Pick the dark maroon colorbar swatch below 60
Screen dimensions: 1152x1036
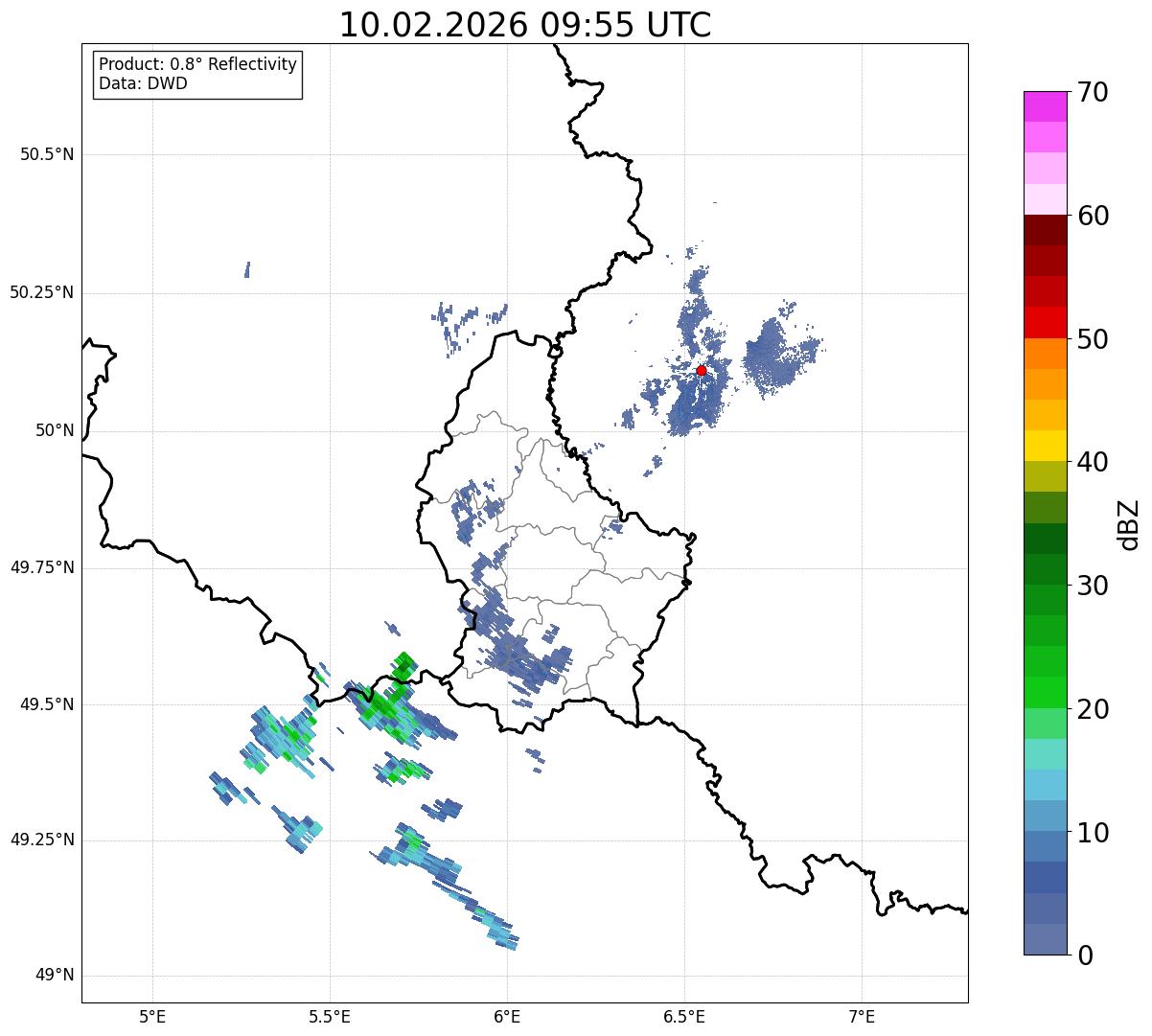point(1045,230)
